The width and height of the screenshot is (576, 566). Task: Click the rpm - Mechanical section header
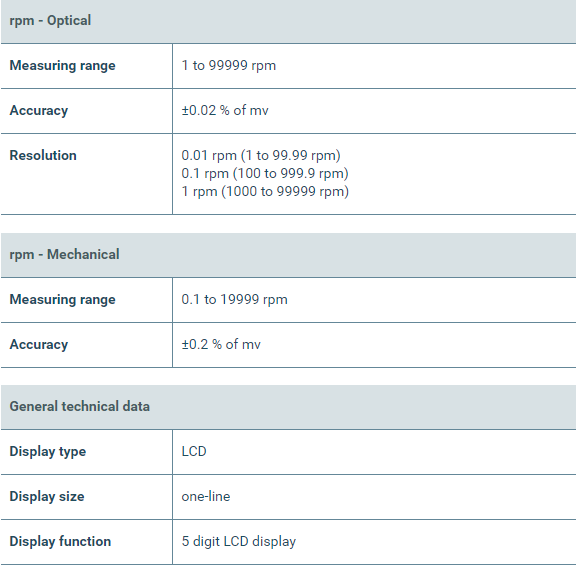pos(64,255)
